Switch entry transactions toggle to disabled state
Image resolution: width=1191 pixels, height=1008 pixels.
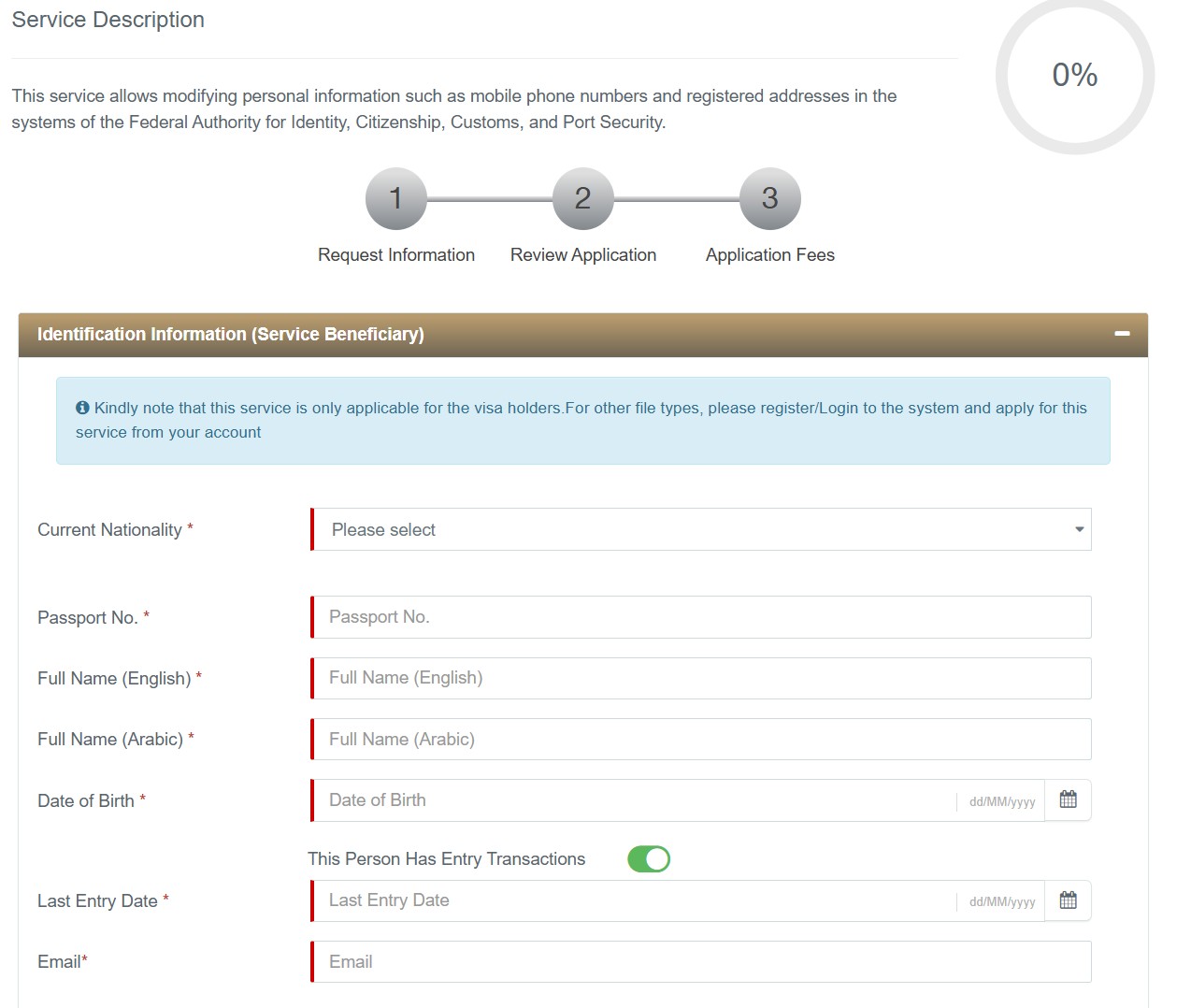tap(649, 858)
